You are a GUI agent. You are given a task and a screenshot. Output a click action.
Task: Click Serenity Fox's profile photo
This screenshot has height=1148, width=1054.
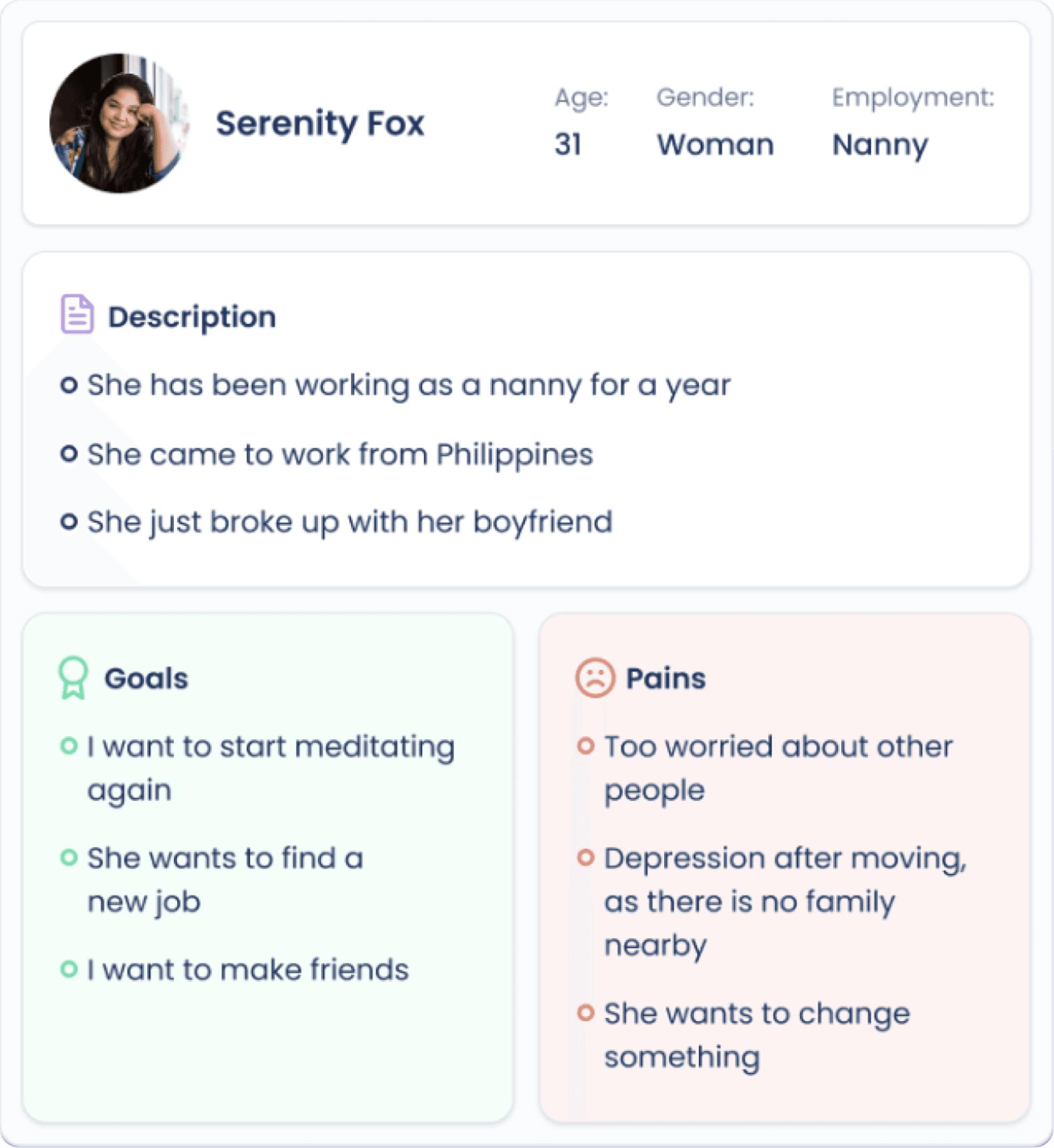(x=119, y=123)
